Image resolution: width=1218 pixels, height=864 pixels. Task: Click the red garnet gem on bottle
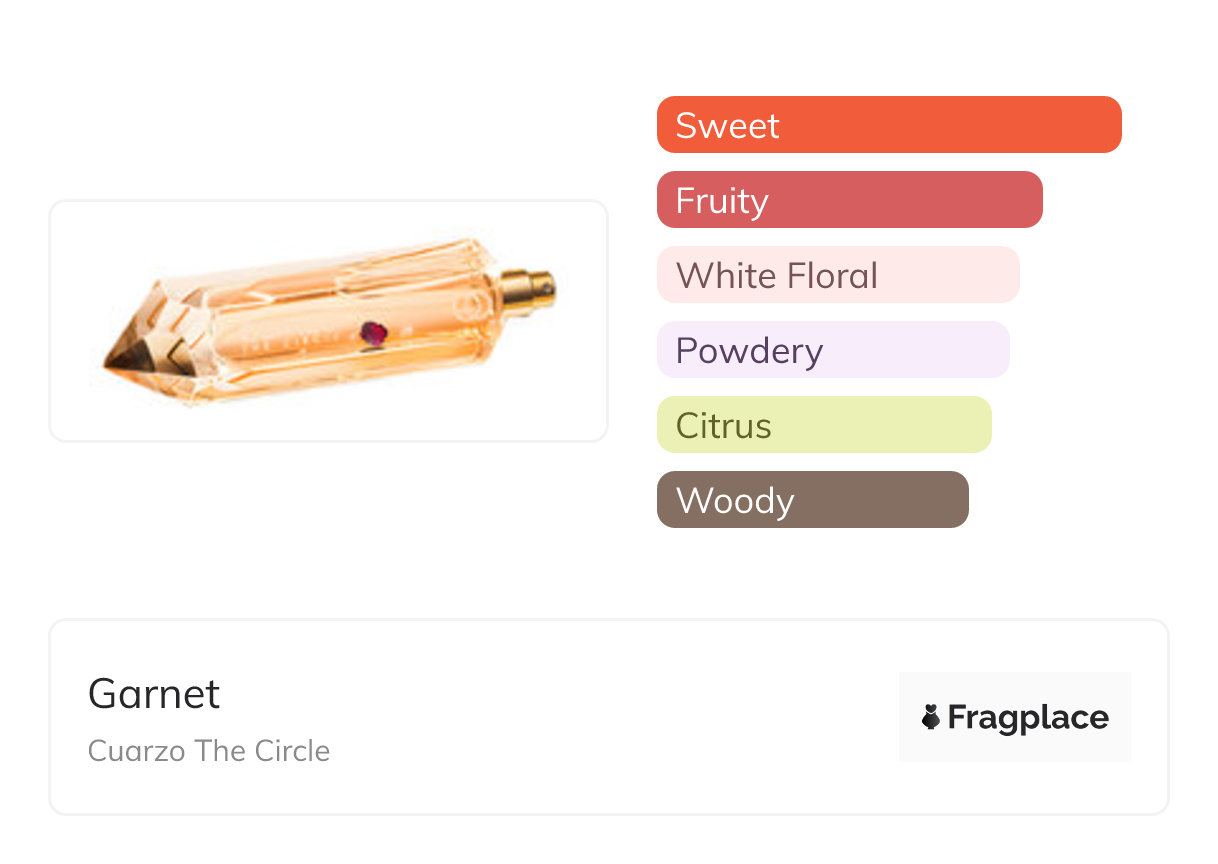point(373,333)
